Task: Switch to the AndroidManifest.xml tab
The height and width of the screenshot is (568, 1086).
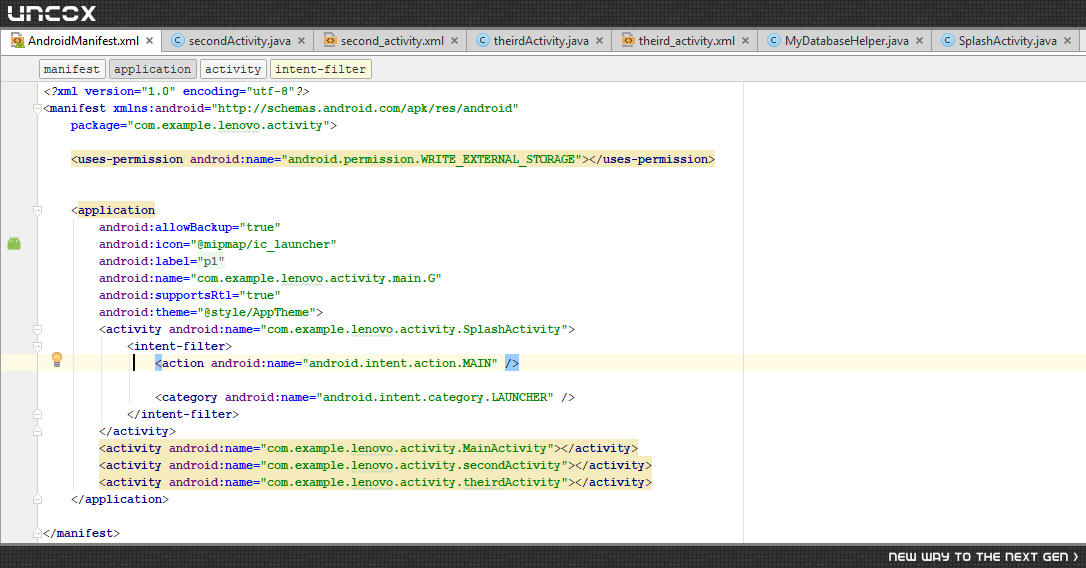Action: pyautogui.click(x=83, y=41)
